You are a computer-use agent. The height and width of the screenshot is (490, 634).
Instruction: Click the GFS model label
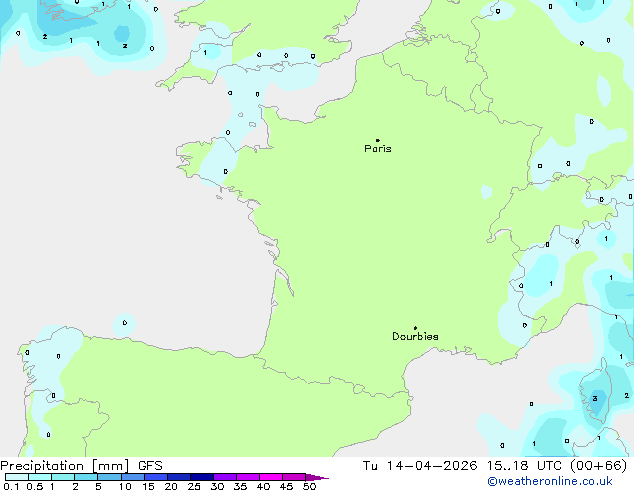[150, 466]
